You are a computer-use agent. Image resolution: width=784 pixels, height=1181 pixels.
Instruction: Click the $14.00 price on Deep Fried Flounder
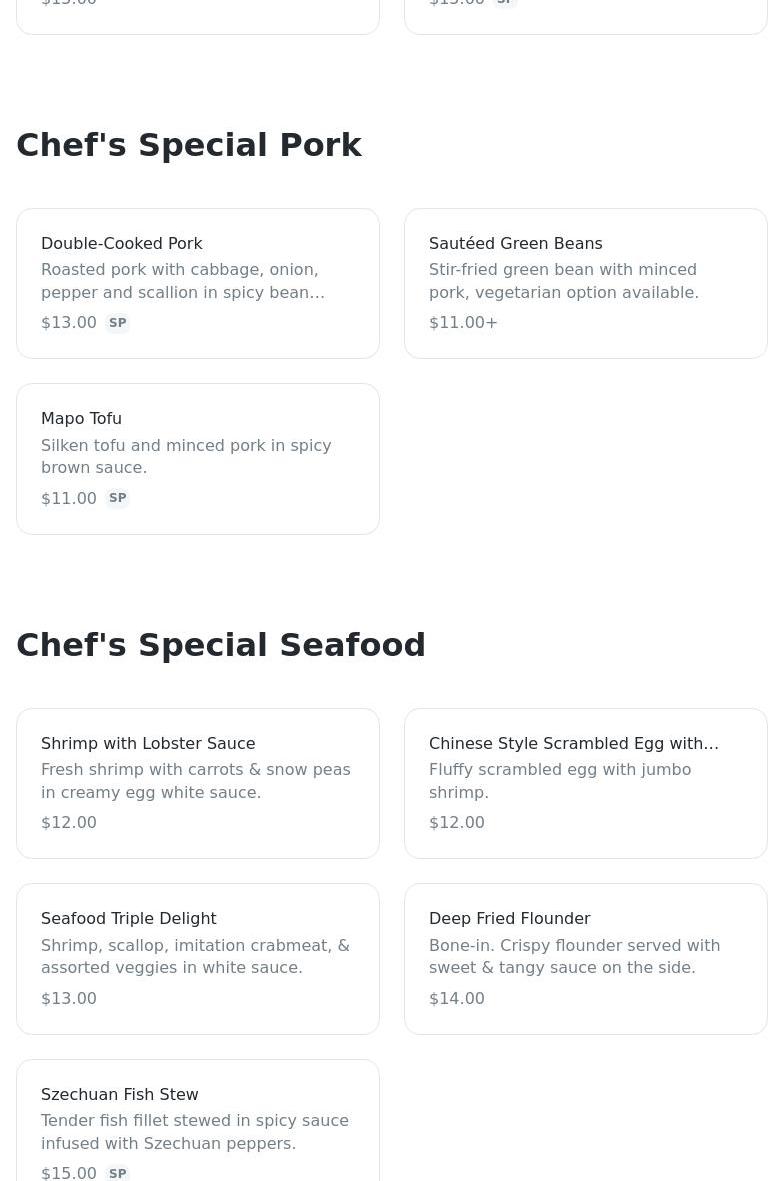tap(456, 998)
